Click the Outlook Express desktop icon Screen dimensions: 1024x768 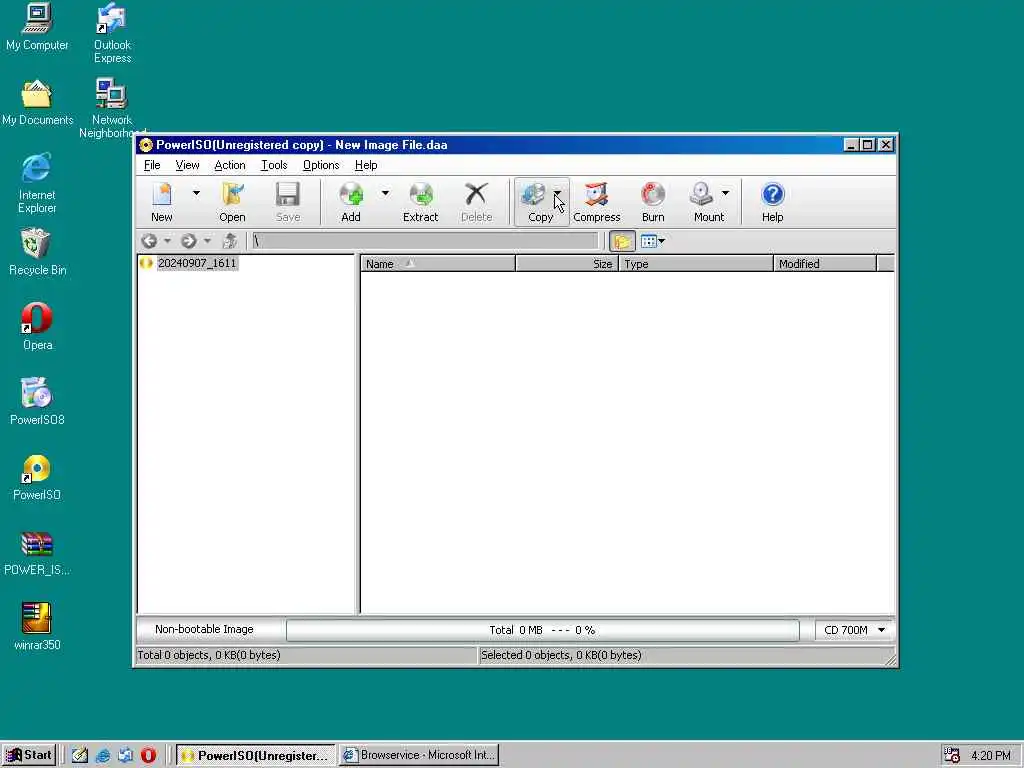click(x=112, y=34)
